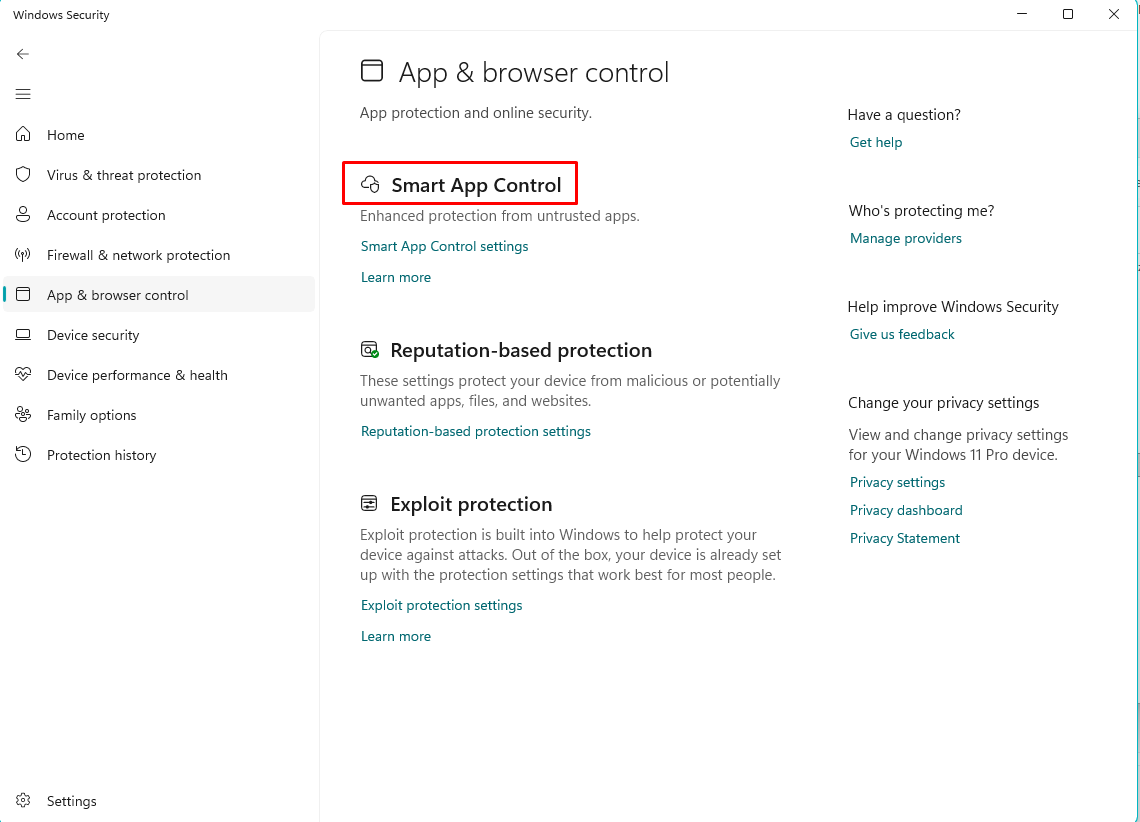Toggle the hamburger navigation menu icon
Screen dimensions: 1140x822
click(23, 94)
